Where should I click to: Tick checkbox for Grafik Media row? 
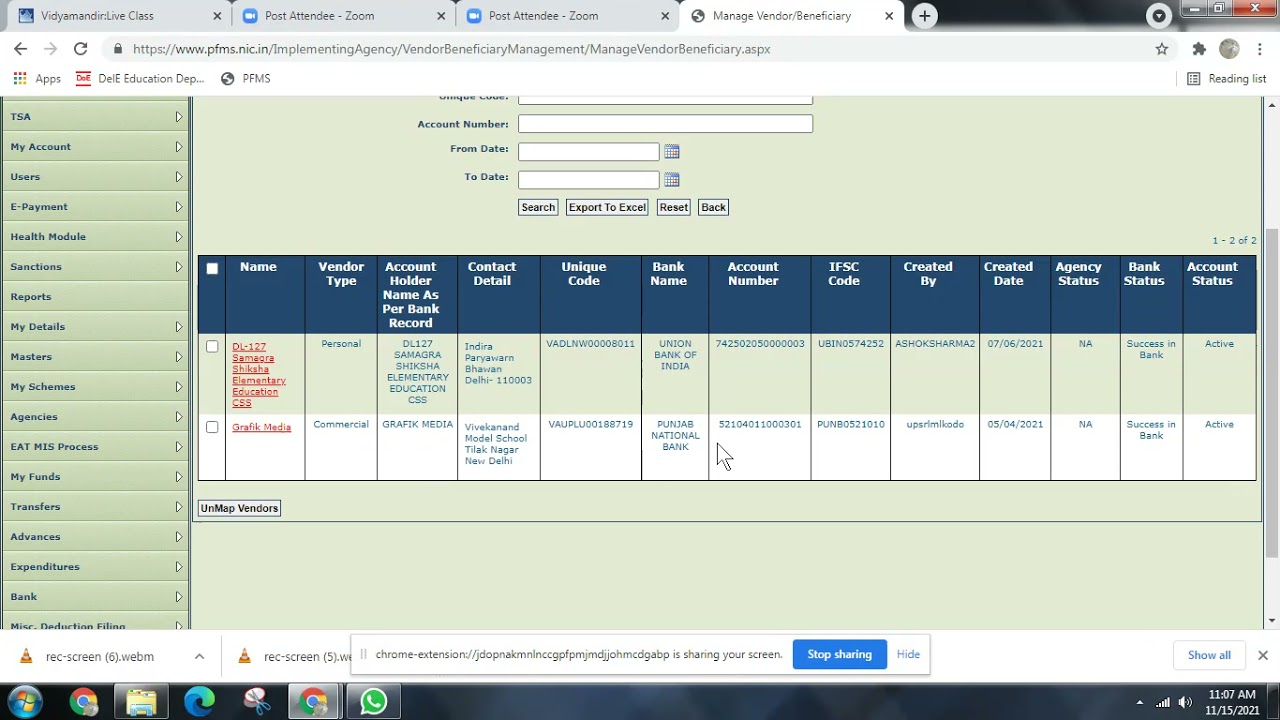[x=212, y=427]
